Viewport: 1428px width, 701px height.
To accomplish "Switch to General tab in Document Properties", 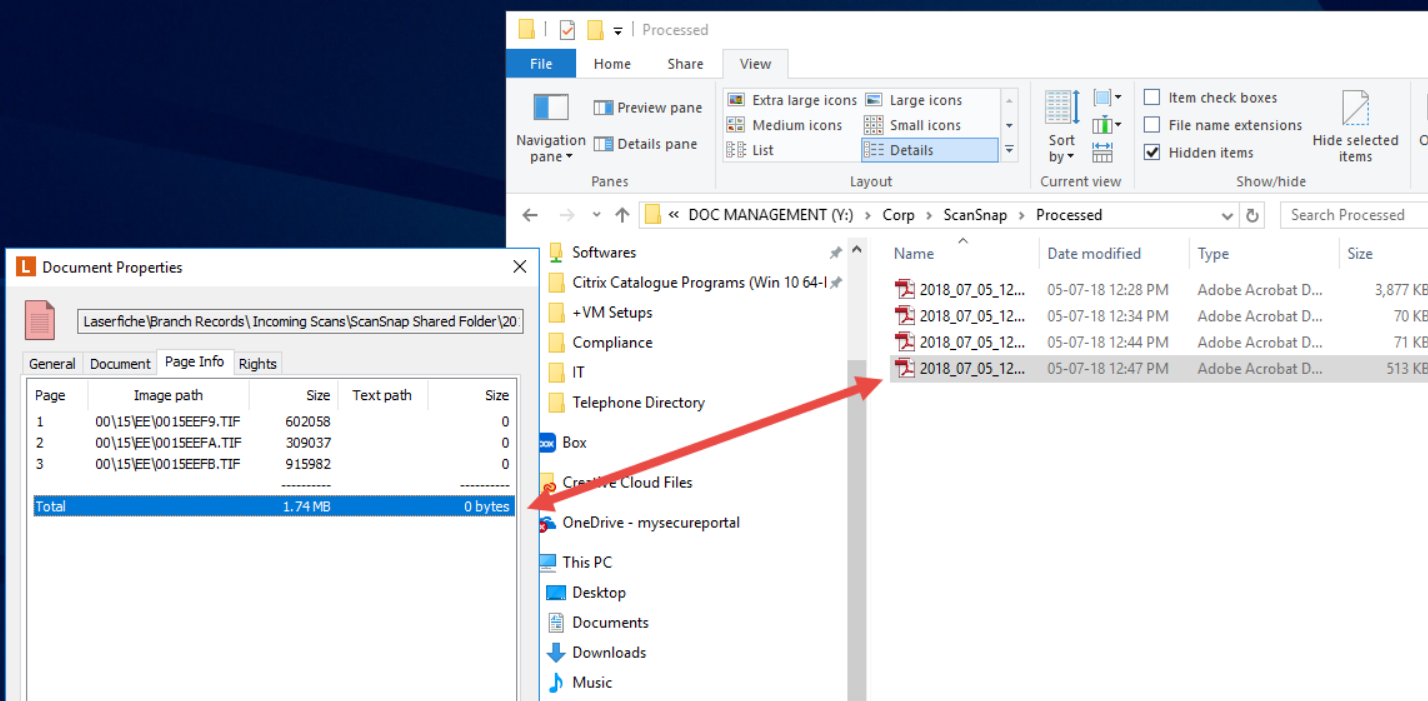I will point(52,364).
